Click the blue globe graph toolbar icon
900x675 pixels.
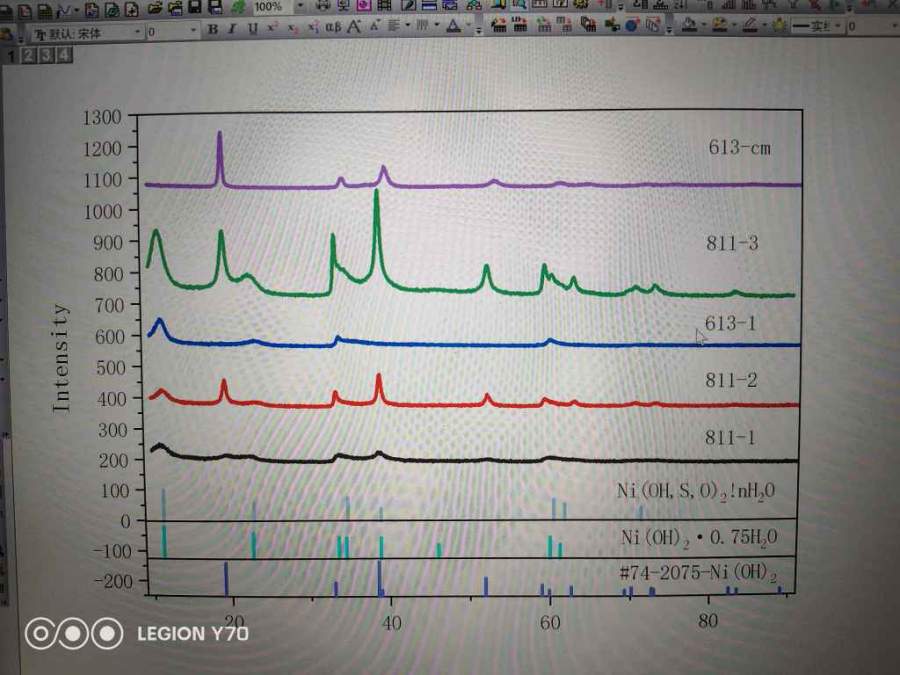click(631, 26)
